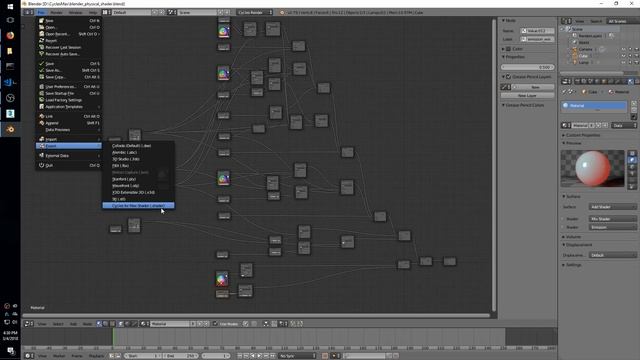640x360 pixels.
Task: Click the snap node icon in the node header
Action: (274, 324)
